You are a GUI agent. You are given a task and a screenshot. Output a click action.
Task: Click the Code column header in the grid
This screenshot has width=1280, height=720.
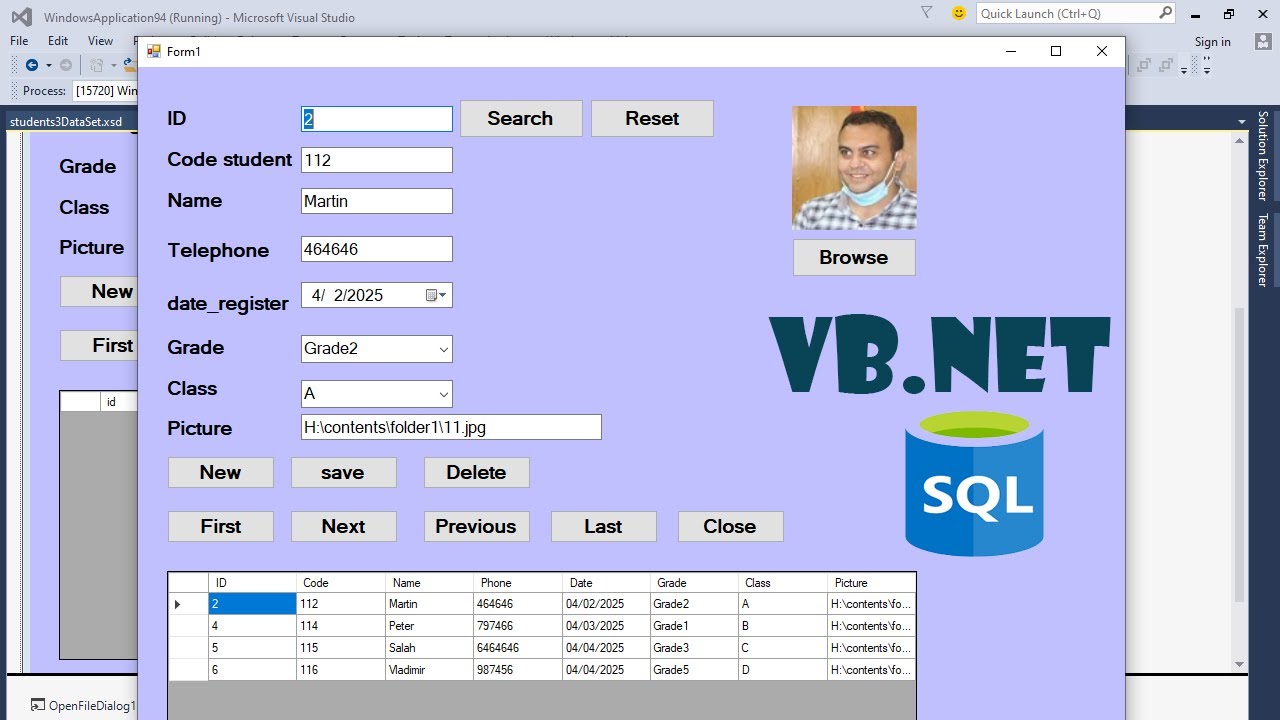[x=341, y=583]
